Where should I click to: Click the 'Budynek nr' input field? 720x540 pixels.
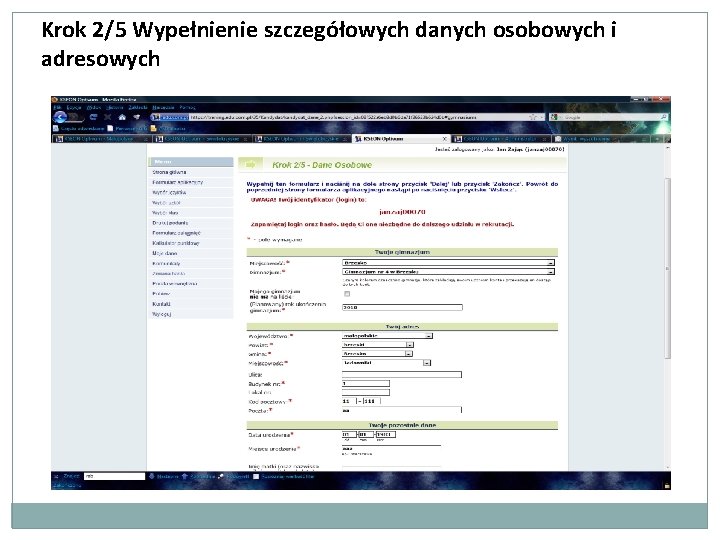coord(366,383)
